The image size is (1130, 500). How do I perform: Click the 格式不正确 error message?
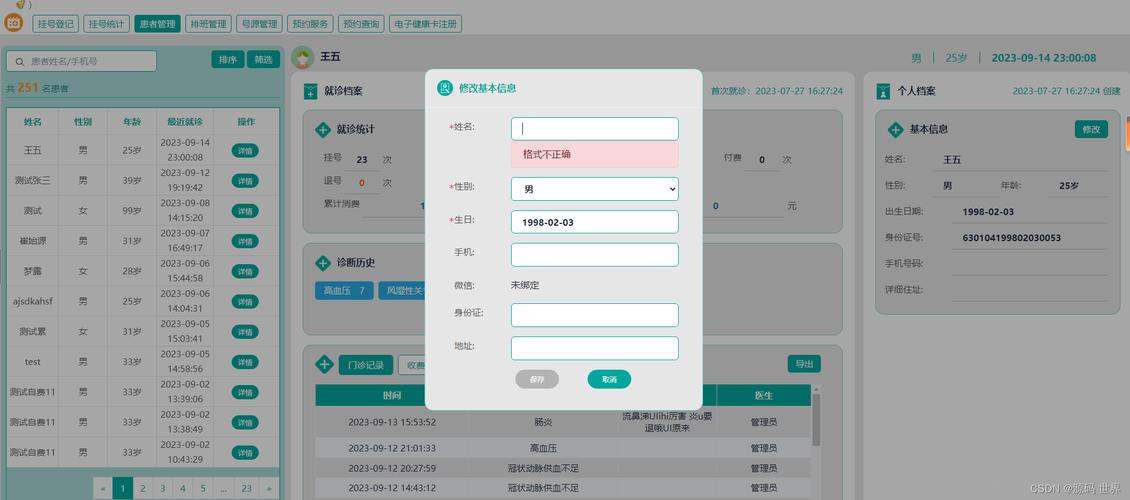coord(595,154)
